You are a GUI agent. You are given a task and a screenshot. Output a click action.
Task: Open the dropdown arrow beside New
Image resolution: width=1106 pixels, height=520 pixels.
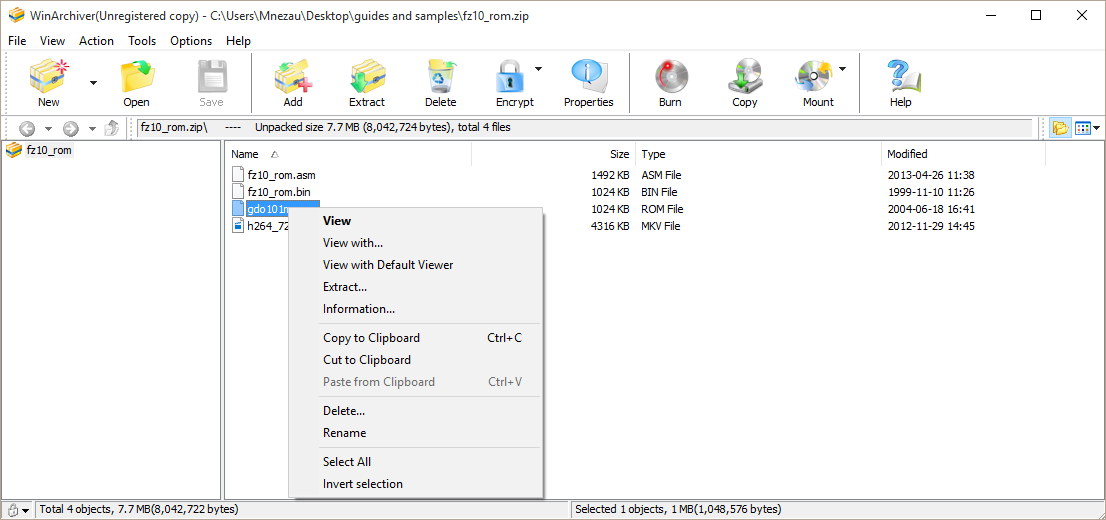point(93,83)
